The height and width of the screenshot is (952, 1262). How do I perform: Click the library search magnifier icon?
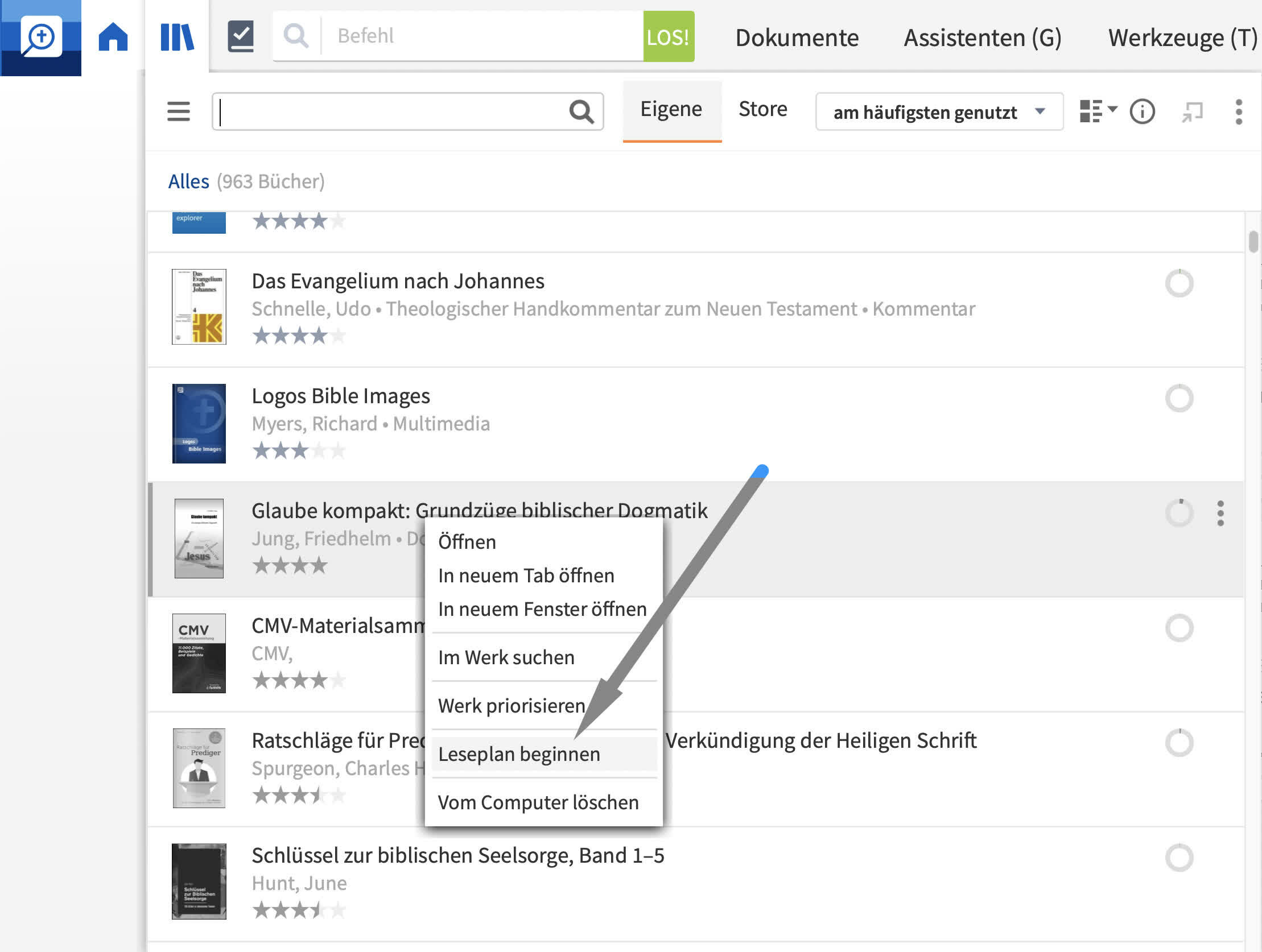coord(581,111)
